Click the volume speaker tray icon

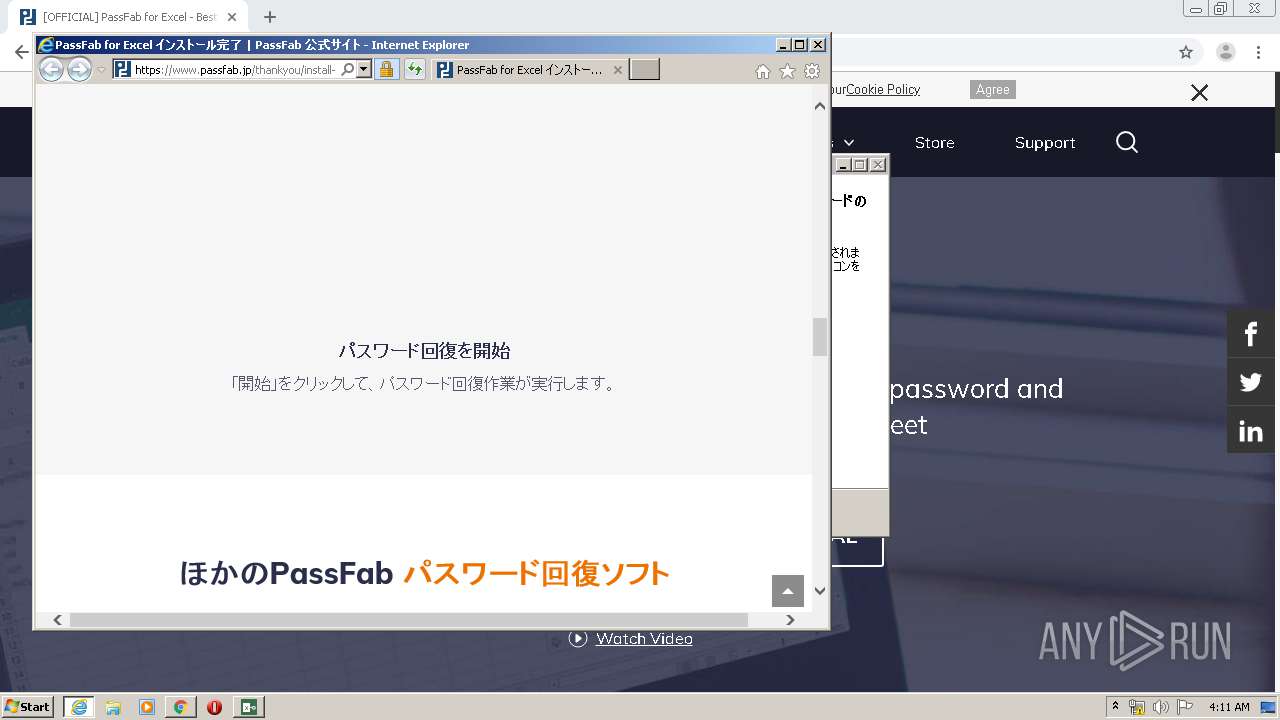click(x=1161, y=707)
